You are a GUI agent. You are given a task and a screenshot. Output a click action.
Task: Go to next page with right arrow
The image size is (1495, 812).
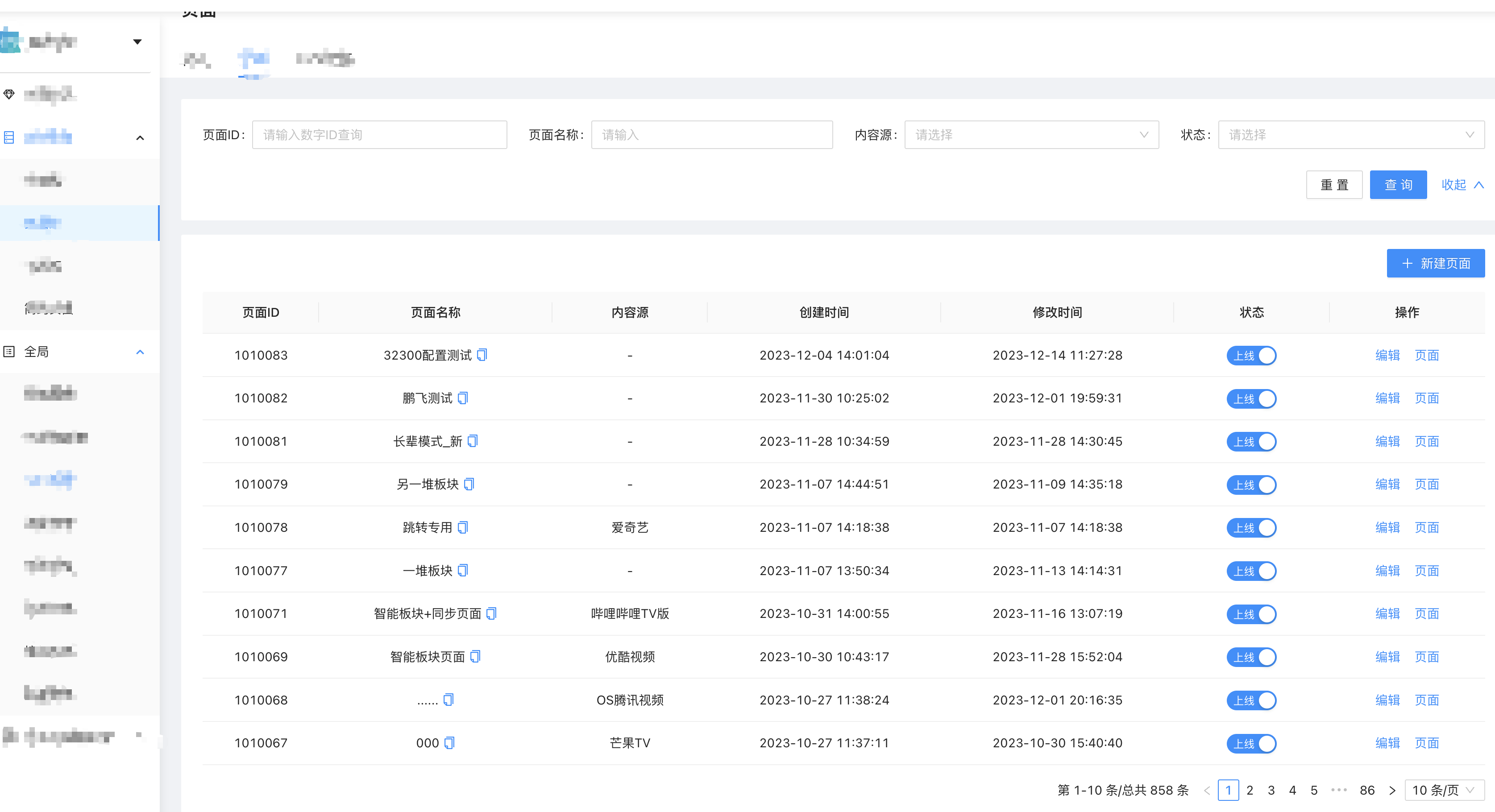click(x=1392, y=790)
